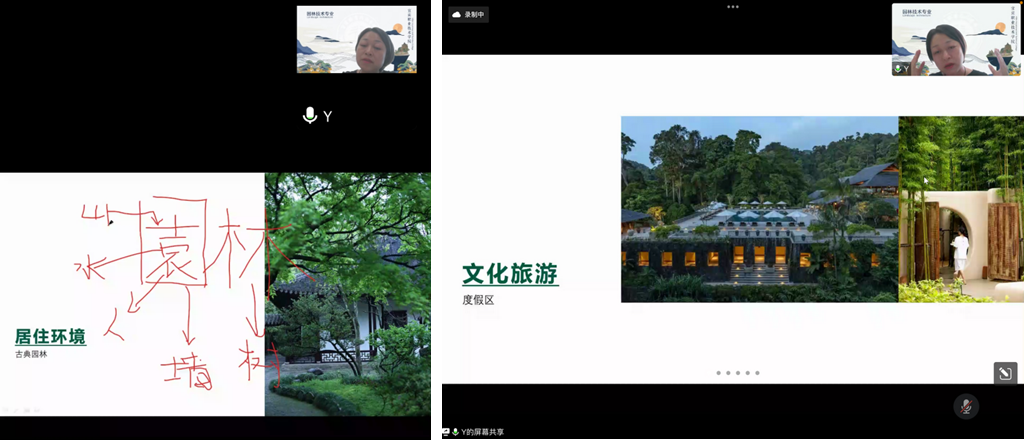1024x440 pixels.
Task: Click the 文化旅游 heading on the slide
Action: click(x=510, y=273)
